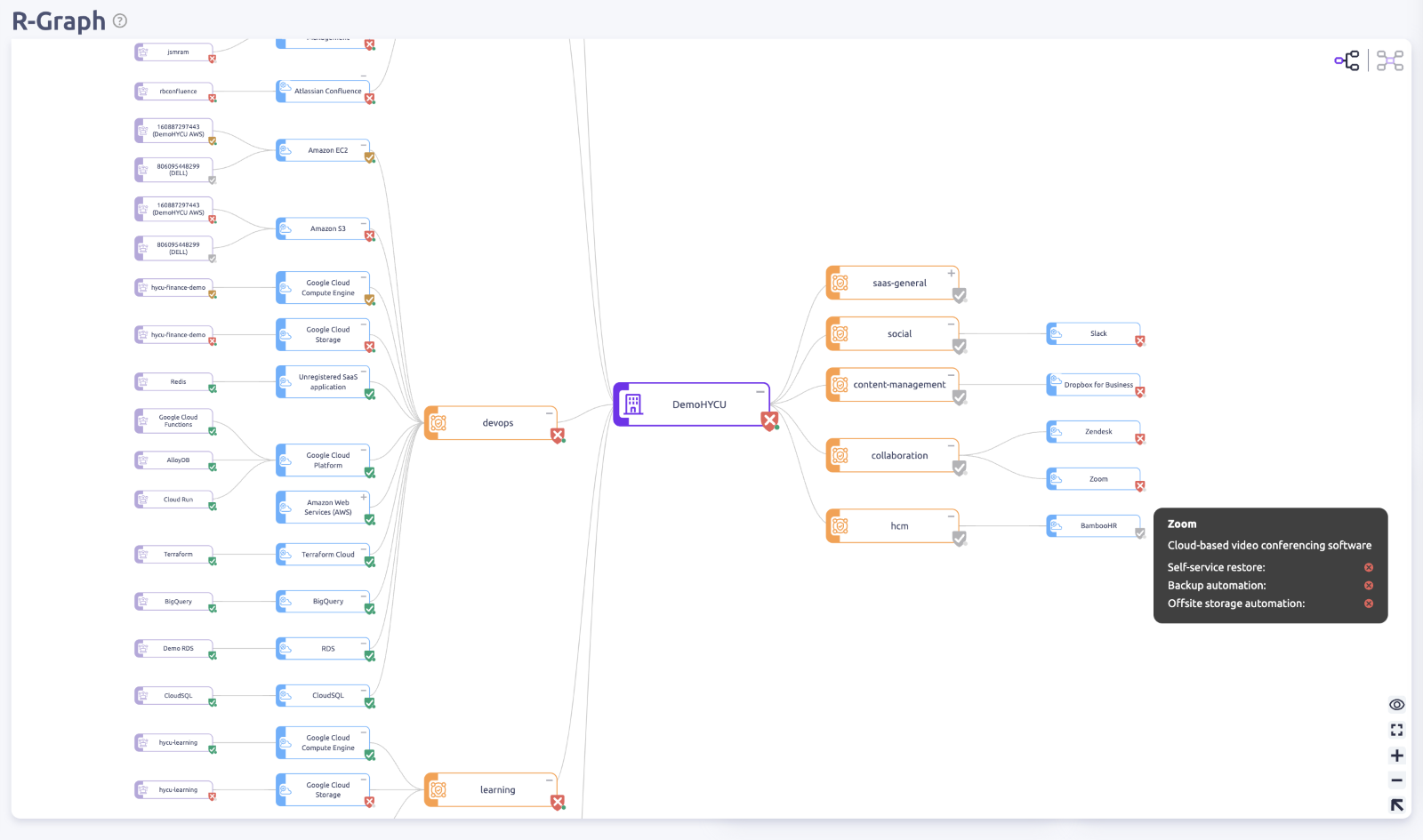
Task: Zoom out of the graph
Action: (1396, 780)
